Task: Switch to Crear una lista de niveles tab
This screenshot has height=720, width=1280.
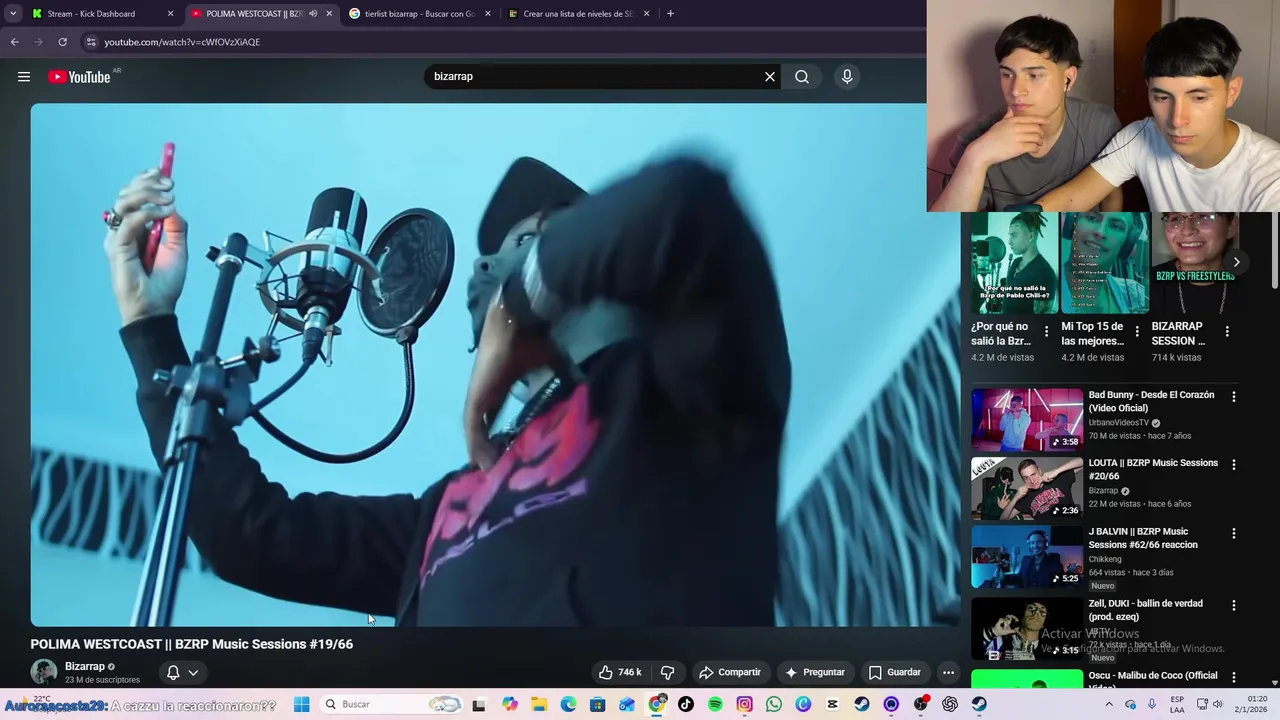Action: click(x=577, y=14)
